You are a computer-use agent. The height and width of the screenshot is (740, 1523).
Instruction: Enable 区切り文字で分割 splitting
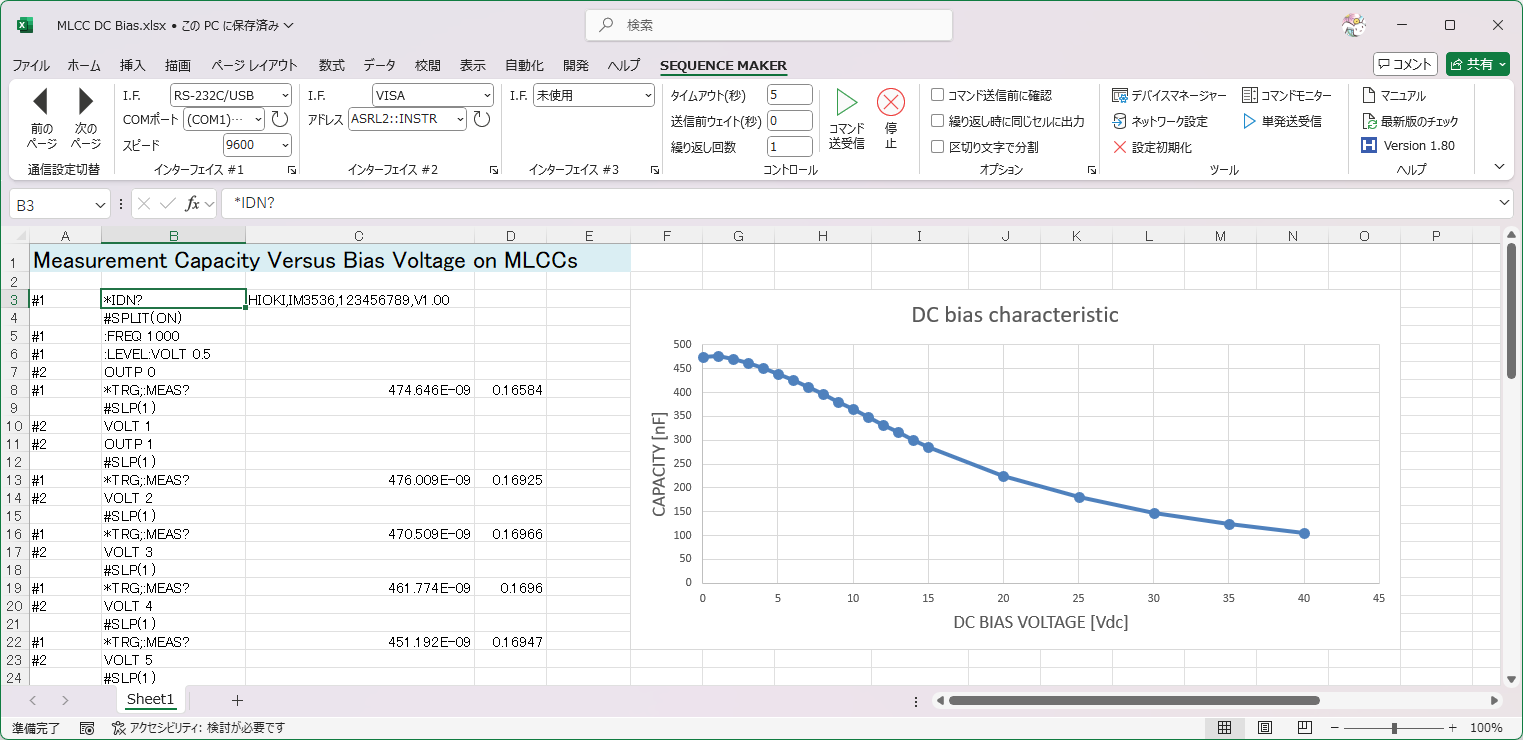937,146
